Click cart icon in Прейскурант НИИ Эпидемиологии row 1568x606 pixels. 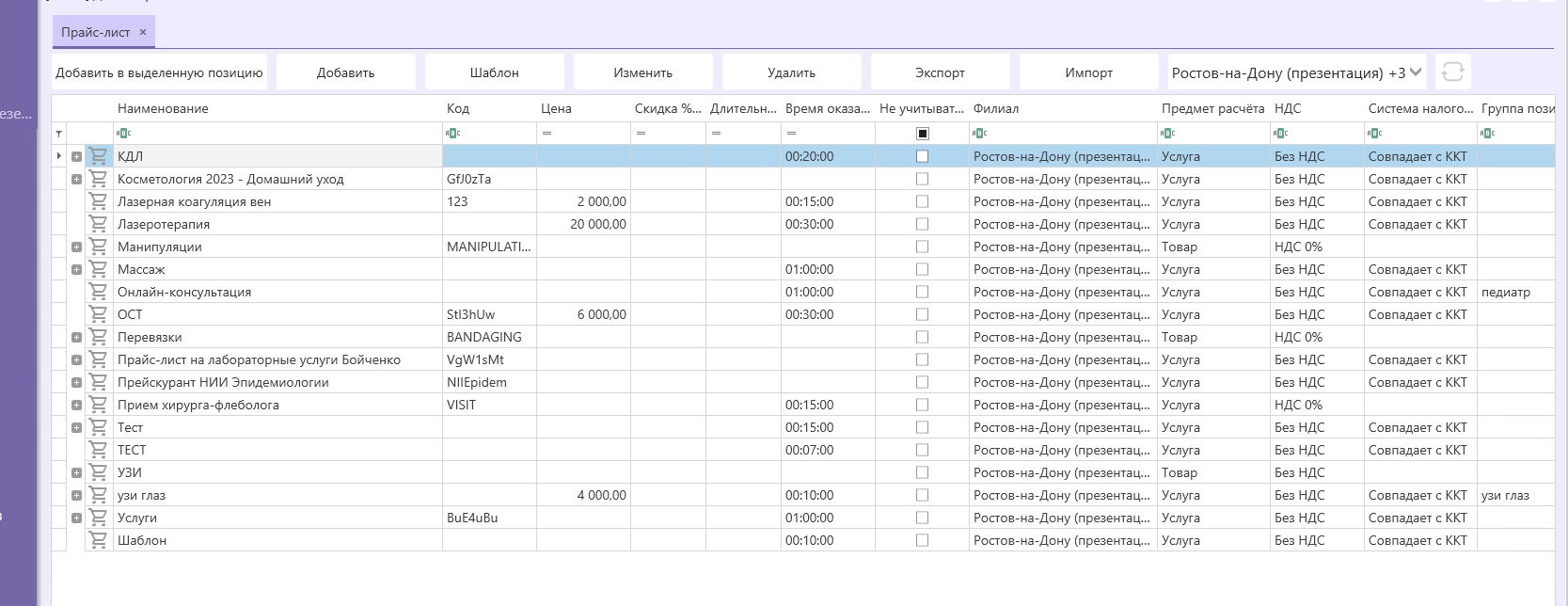click(x=98, y=382)
